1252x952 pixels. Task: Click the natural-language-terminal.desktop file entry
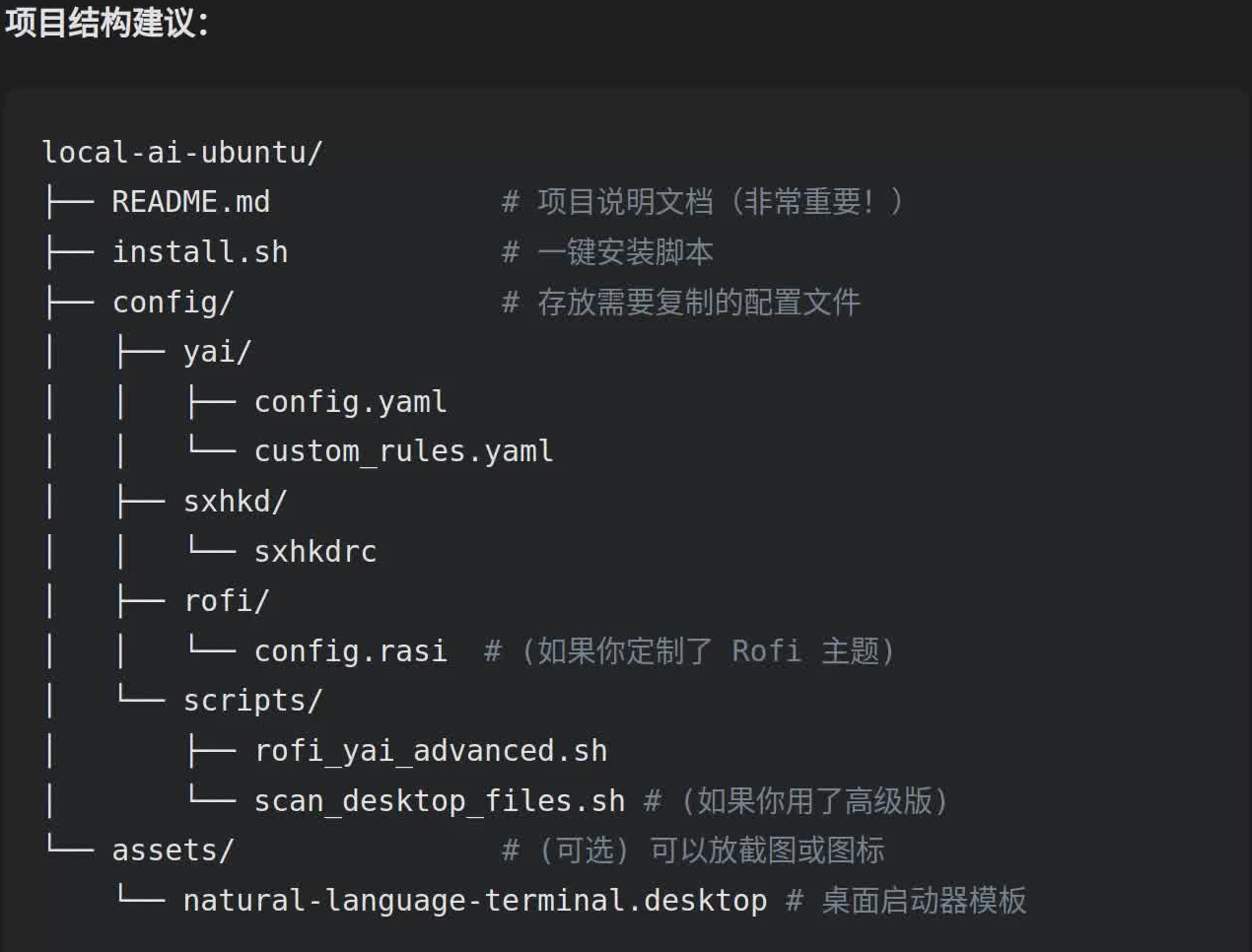point(474,901)
